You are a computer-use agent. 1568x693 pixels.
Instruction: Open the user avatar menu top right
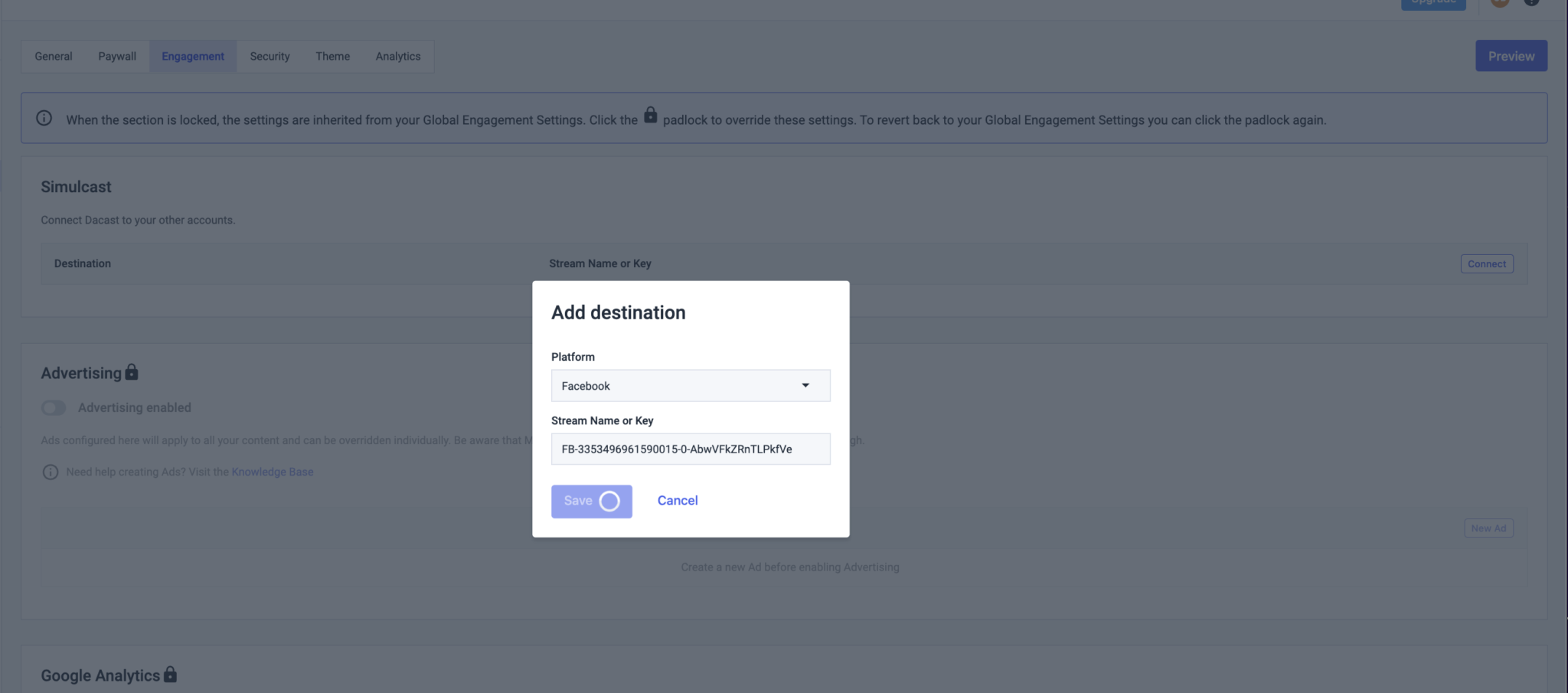1500,3
